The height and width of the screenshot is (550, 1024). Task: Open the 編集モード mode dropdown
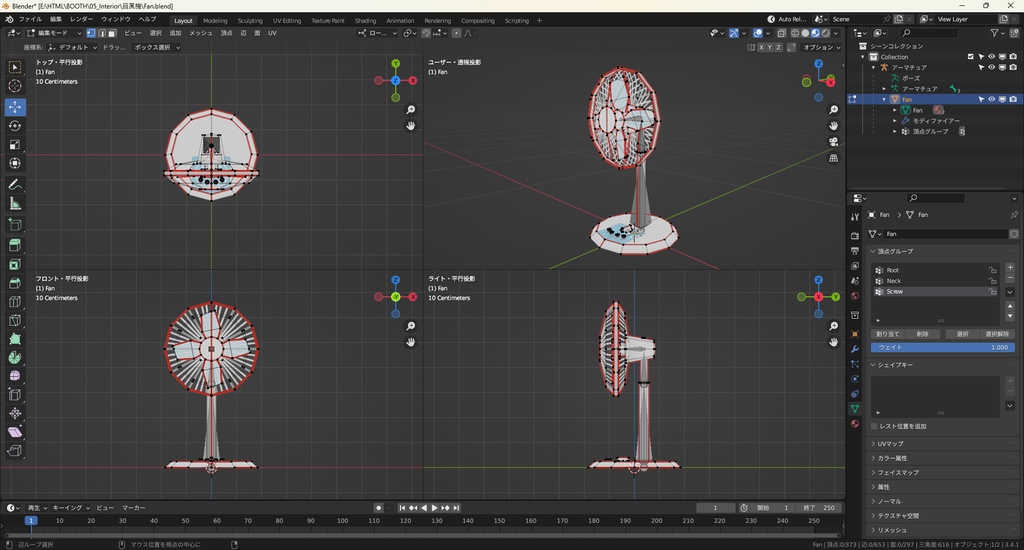tap(53, 33)
